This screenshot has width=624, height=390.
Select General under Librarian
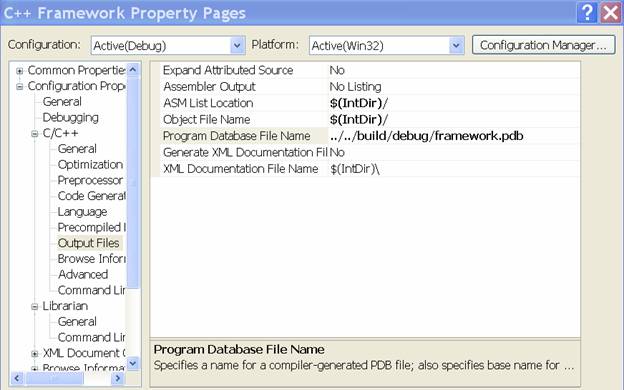point(77,322)
